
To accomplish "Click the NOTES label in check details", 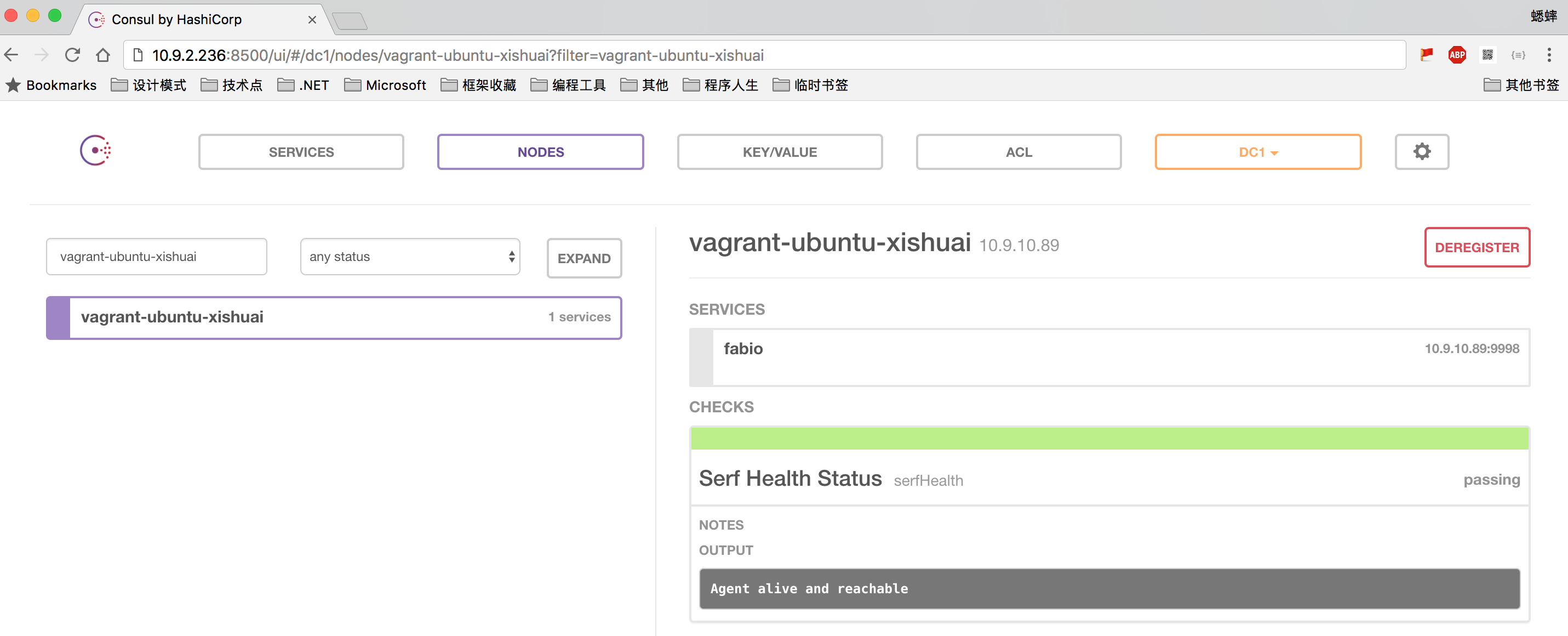I will click(720, 525).
